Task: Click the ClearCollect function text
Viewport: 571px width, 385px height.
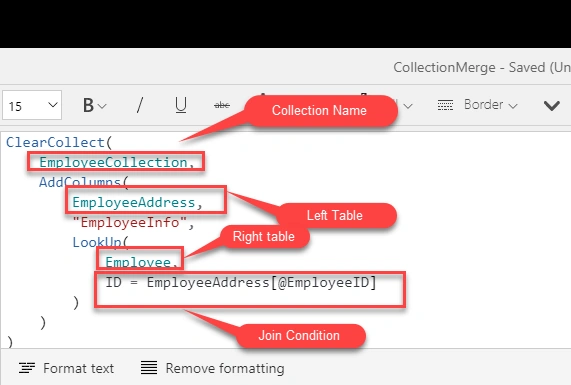Action: (x=55, y=142)
